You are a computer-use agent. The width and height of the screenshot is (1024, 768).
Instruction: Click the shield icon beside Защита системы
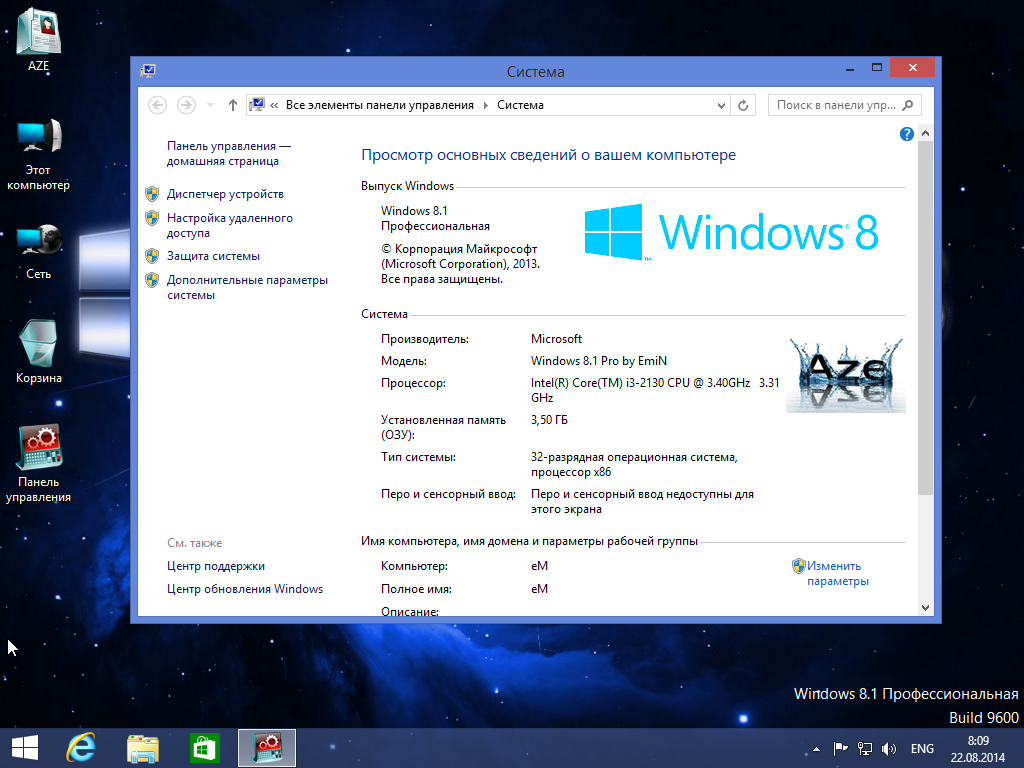pos(152,256)
